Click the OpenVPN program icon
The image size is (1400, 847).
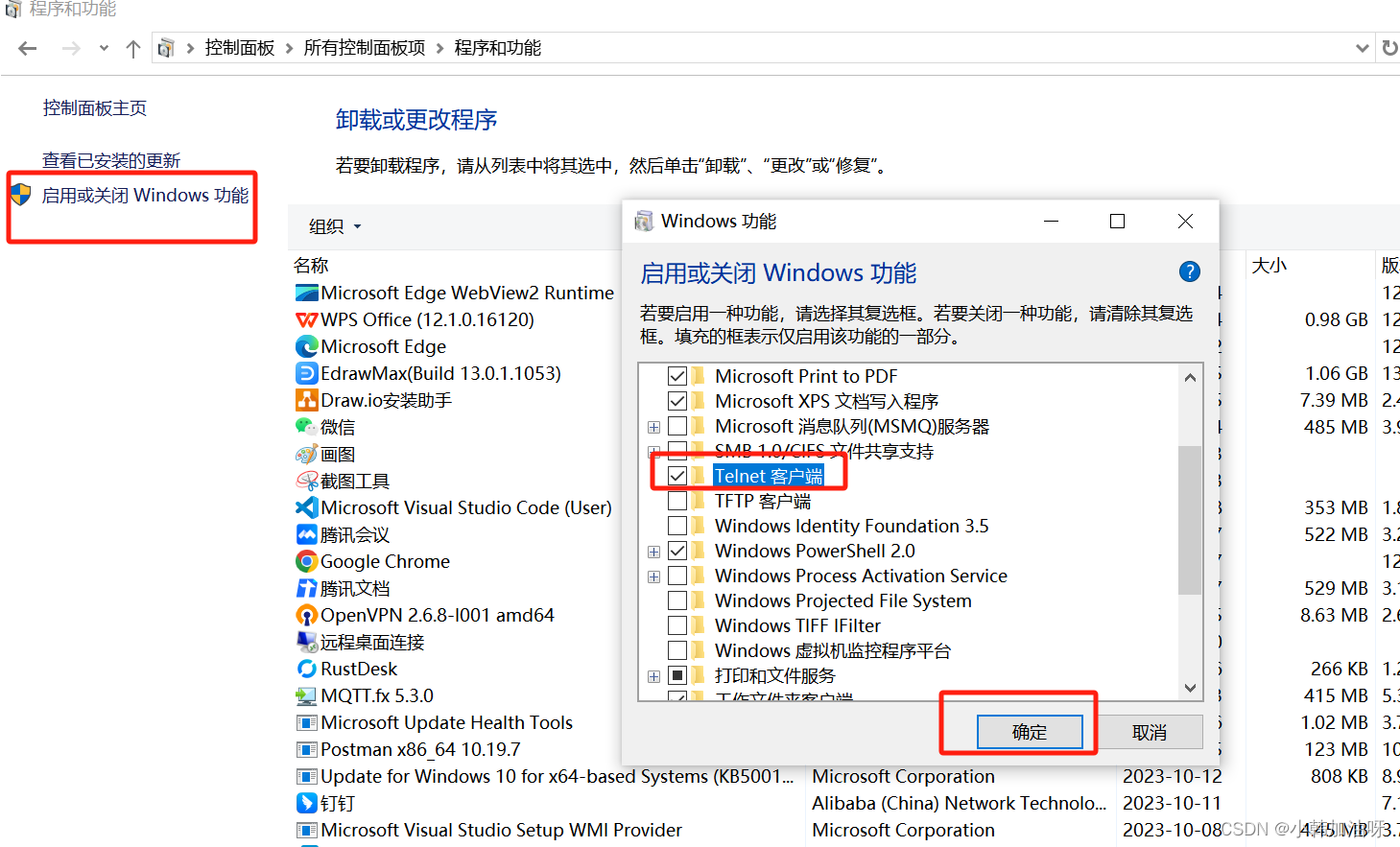point(307,615)
